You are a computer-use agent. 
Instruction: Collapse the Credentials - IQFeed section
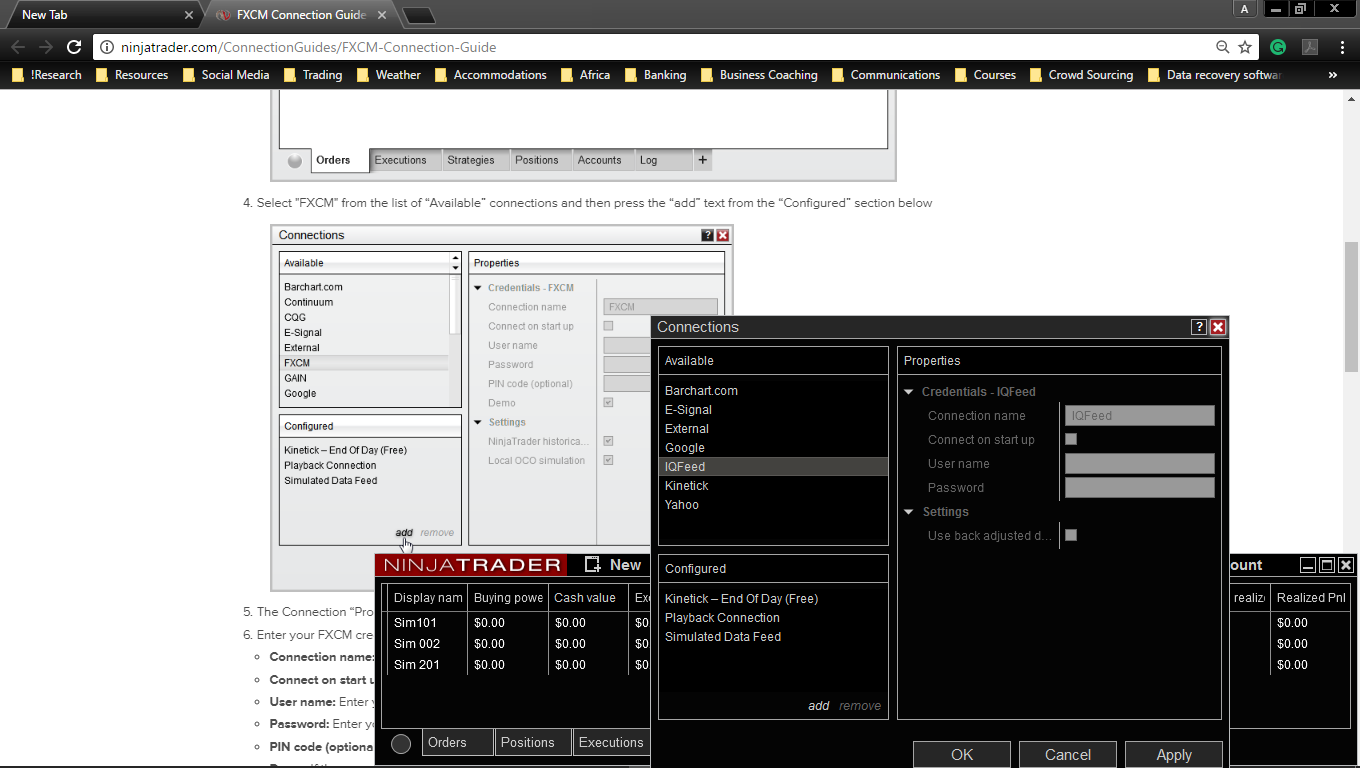click(x=909, y=392)
